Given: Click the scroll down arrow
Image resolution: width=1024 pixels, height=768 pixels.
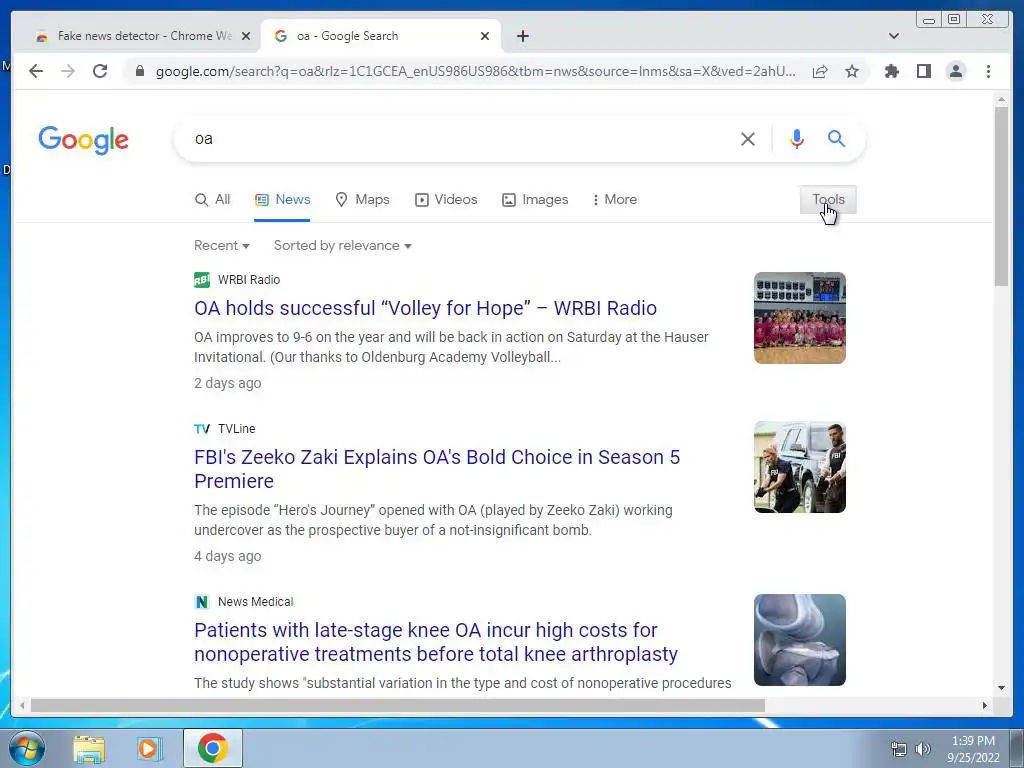Looking at the screenshot, I should click(1001, 687).
